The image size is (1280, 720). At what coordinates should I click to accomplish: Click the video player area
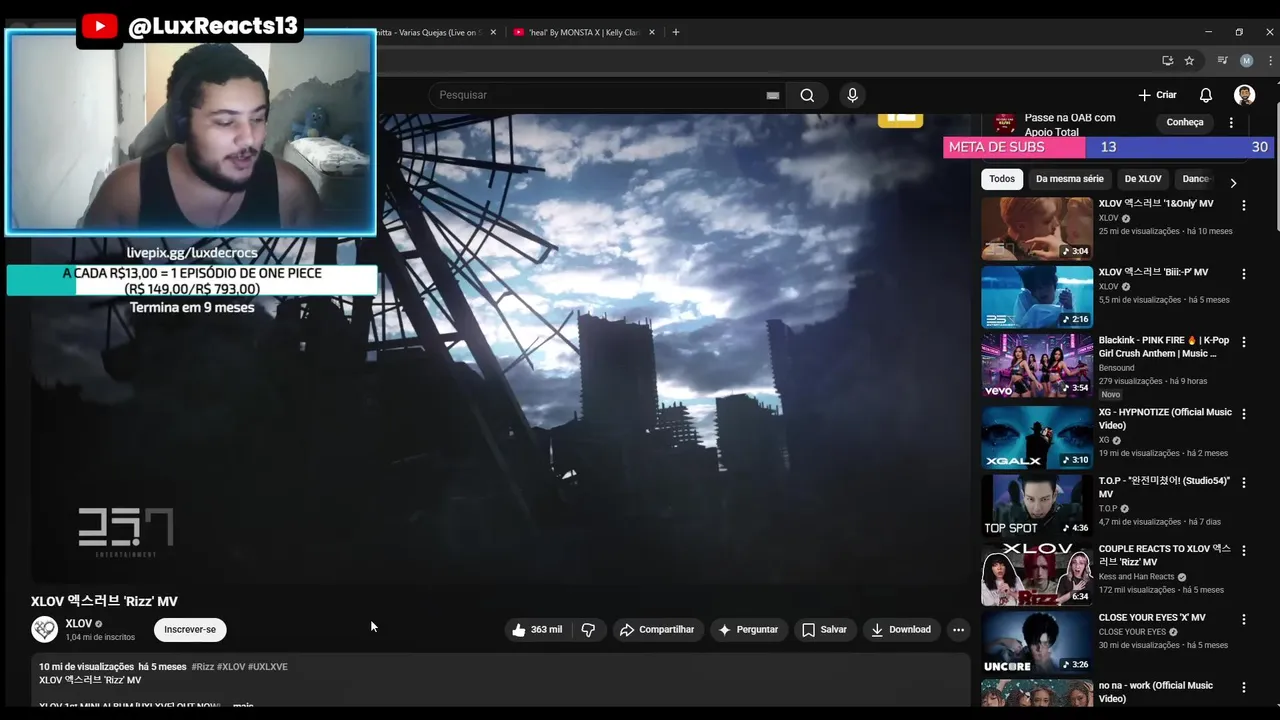(500, 350)
